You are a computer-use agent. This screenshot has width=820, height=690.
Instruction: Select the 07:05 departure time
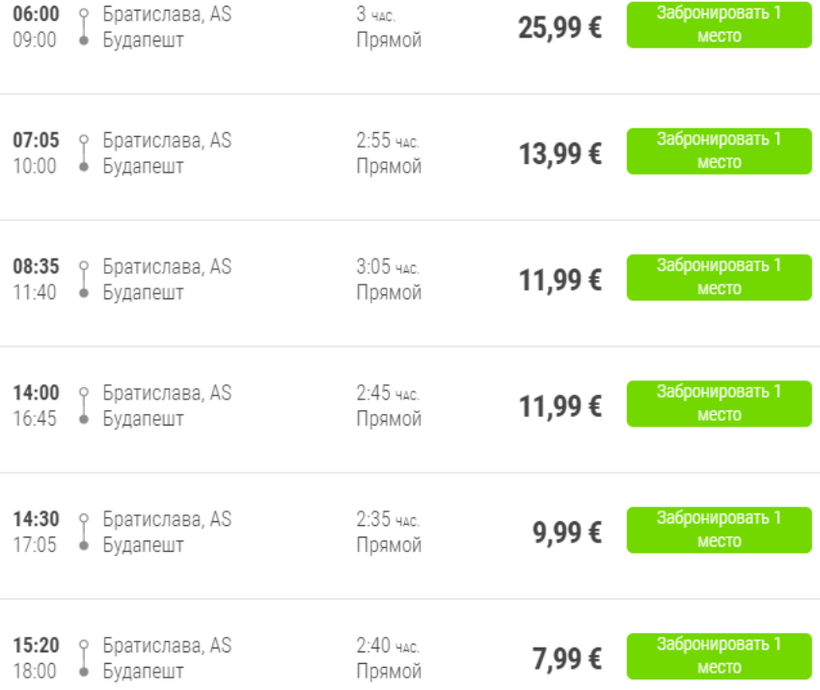[x=35, y=141]
